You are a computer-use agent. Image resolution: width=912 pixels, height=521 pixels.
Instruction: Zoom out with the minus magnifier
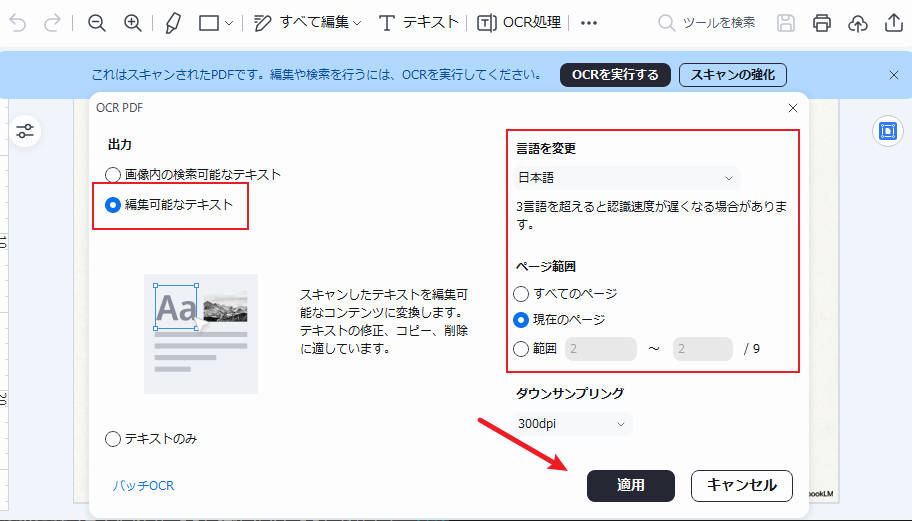97,23
